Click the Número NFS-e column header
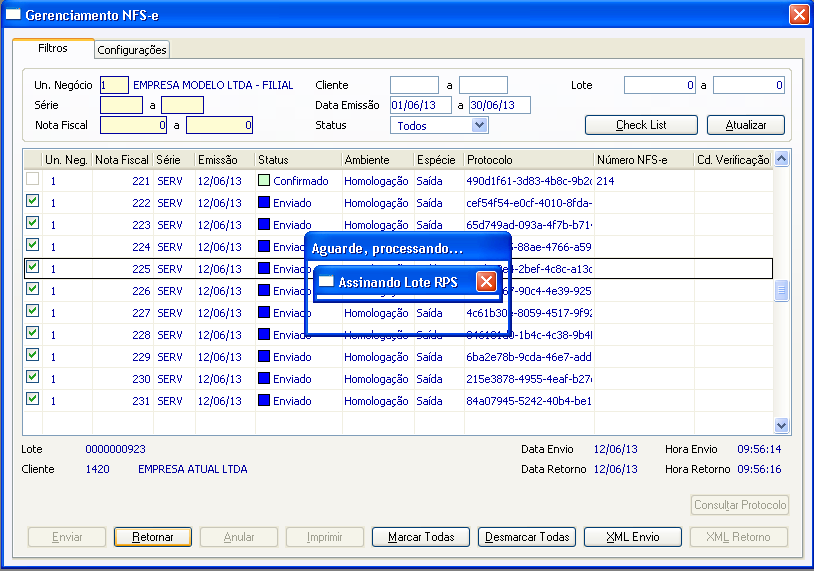Image resolution: width=814 pixels, height=571 pixels. tap(644, 160)
